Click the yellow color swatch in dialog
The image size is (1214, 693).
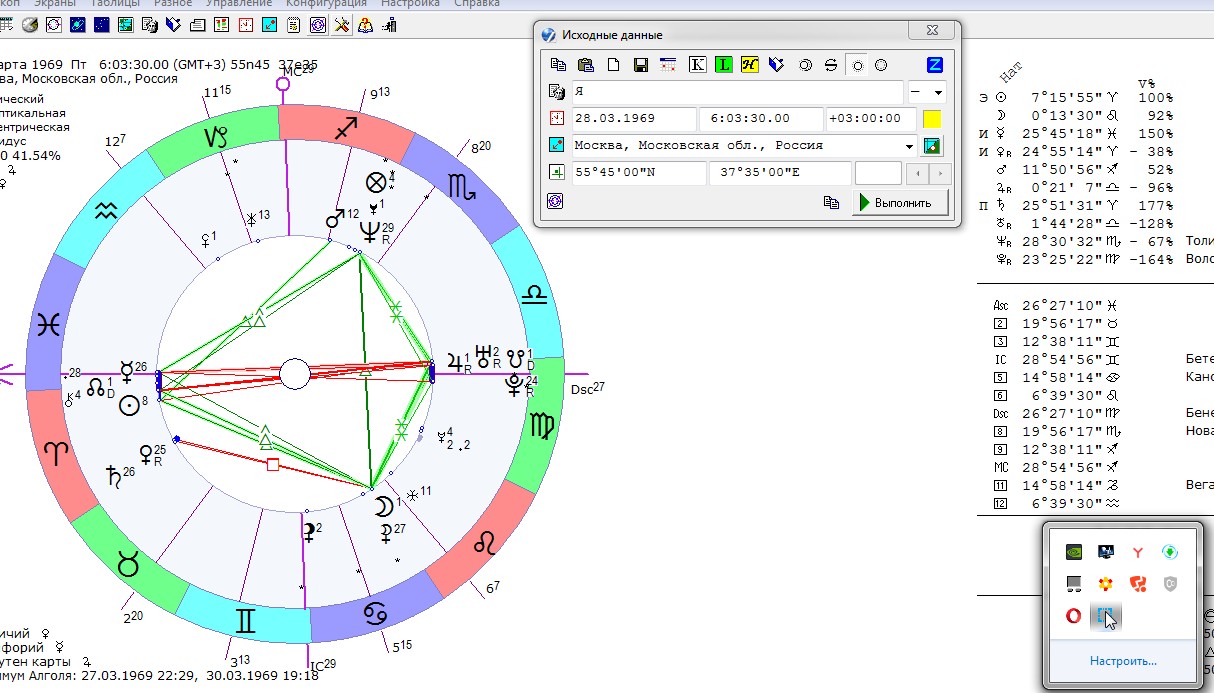click(x=932, y=119)
